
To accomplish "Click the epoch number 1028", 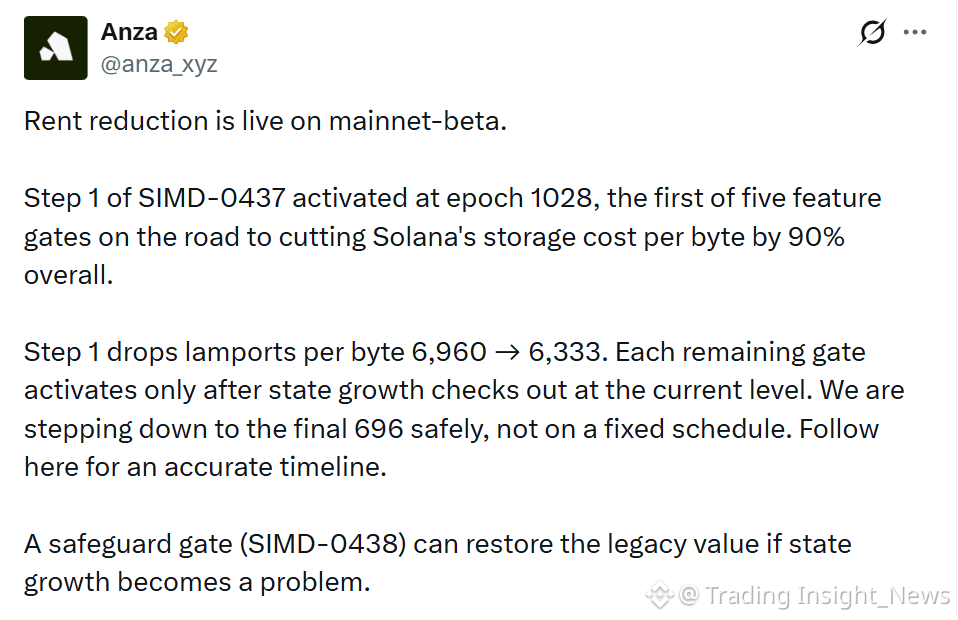I will pyautogui.click(x=565, y=198).
